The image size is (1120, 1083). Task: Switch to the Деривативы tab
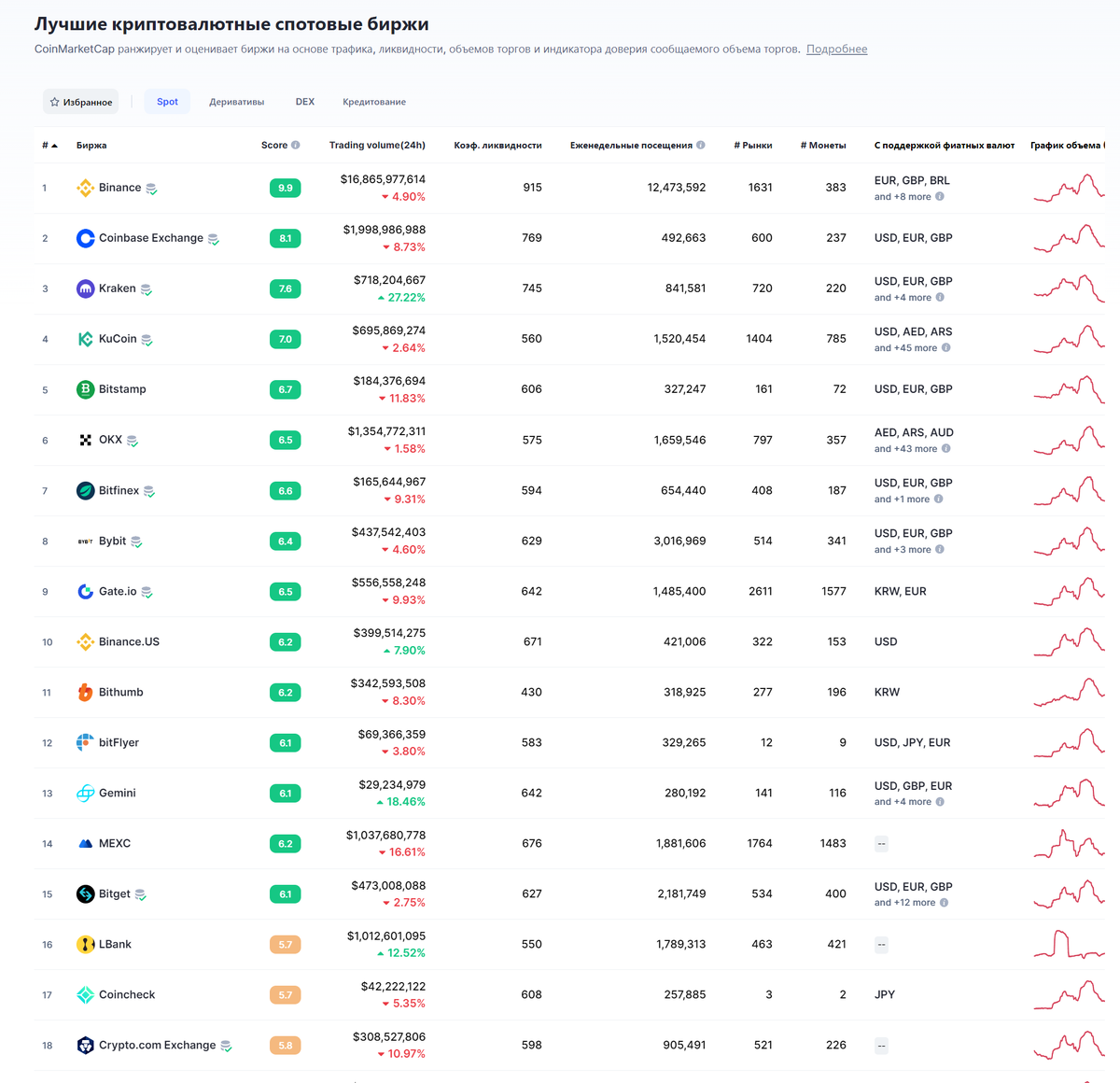[237, 102]
